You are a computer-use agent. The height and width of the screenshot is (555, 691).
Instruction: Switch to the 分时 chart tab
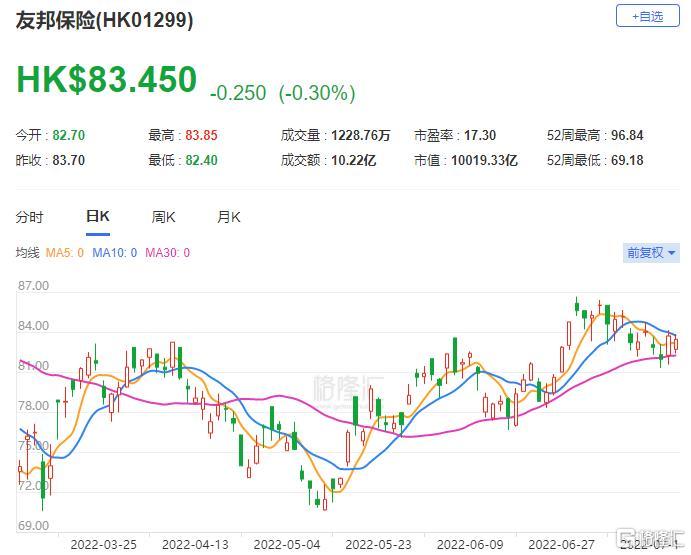click(x=29, y=217)
